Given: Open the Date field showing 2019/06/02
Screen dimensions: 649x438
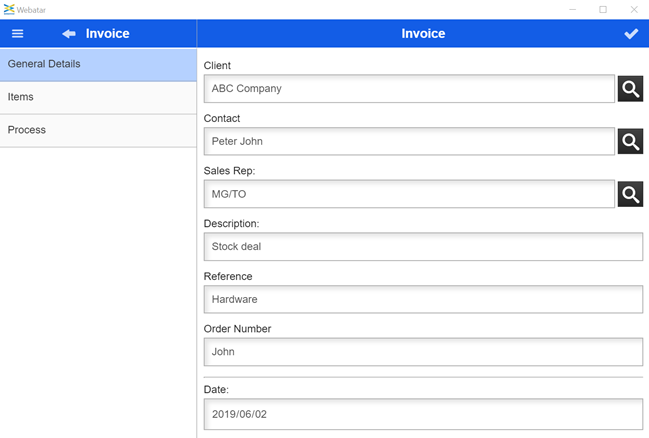Looking at the screenshot, I should pos(422,413).
